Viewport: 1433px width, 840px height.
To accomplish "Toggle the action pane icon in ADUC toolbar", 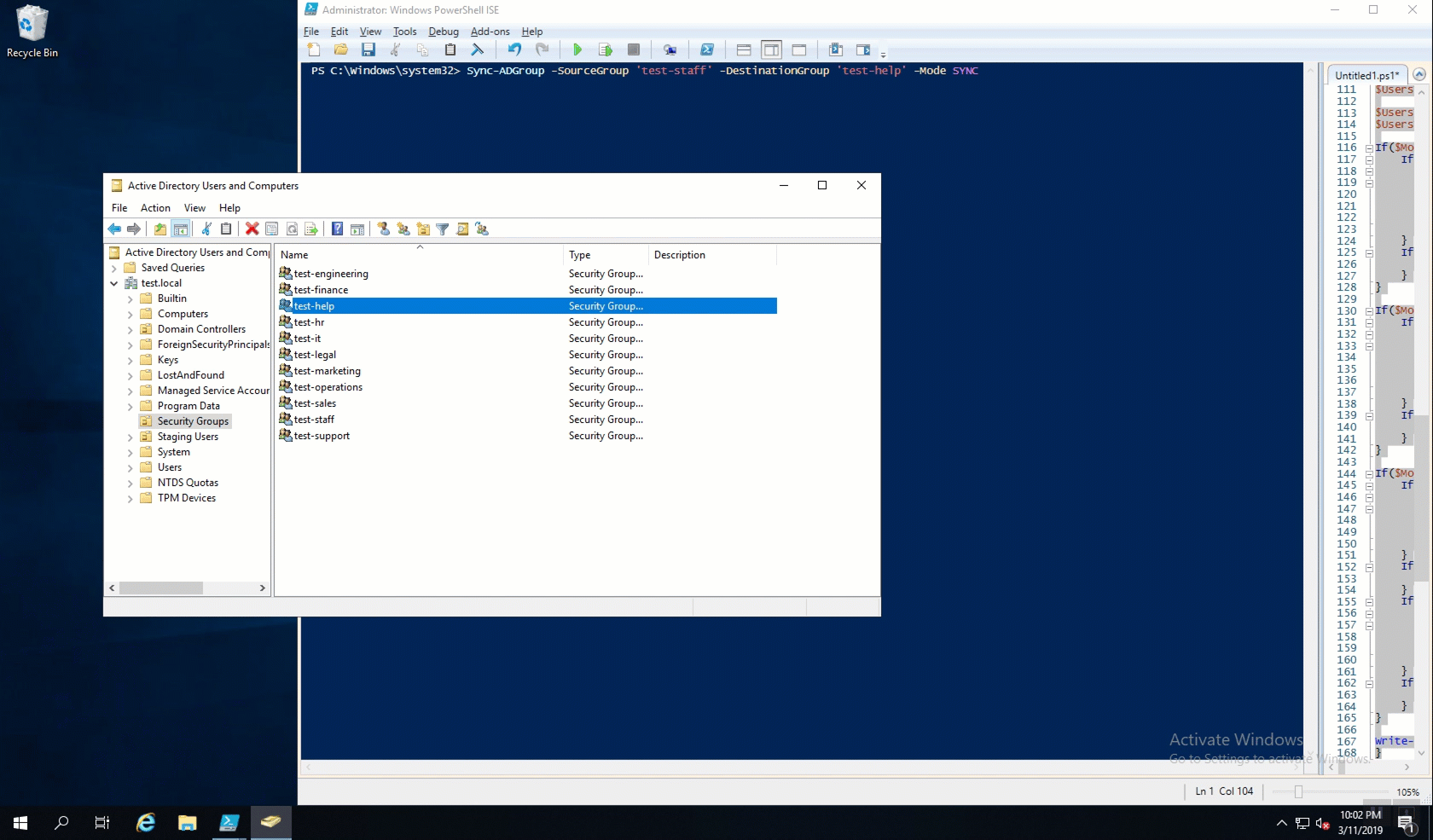I will tap(357, 229).
